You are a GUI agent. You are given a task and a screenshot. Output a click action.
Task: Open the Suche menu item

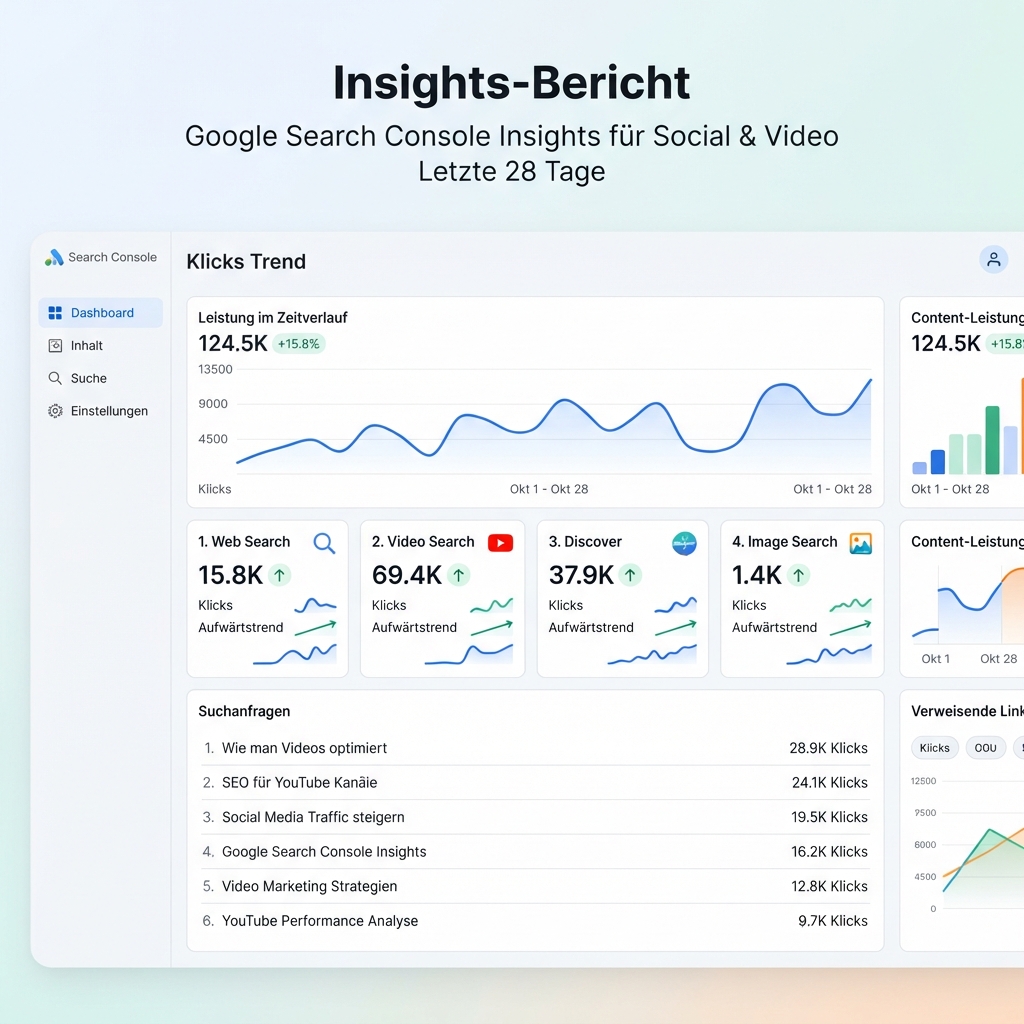[101, 378]
